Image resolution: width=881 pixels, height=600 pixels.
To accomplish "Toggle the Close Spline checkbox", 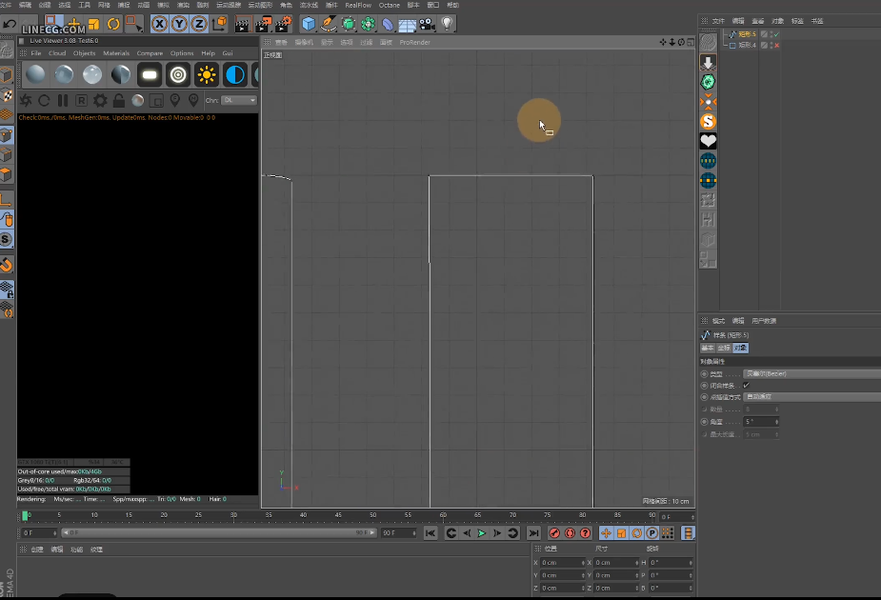I will tap(746, 385).
